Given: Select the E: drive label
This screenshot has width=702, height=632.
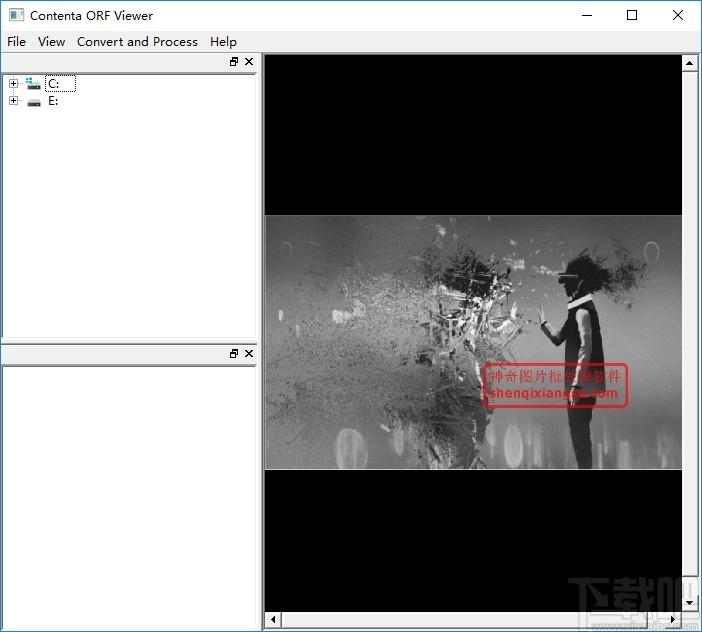Looking at the screenshot, I should coord(53,101).
